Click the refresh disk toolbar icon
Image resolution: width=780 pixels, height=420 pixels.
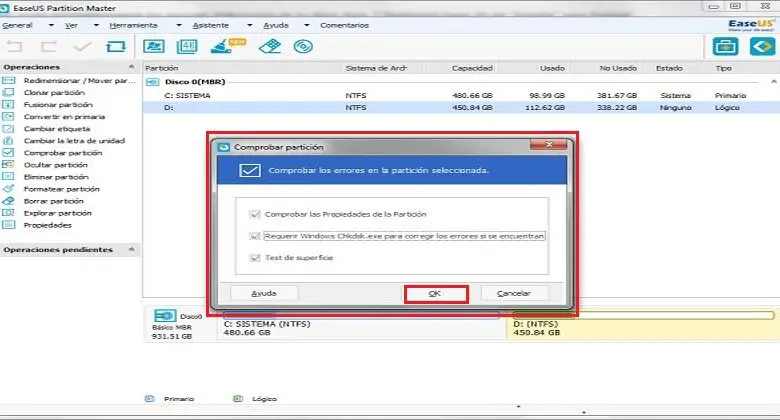(116, 47)
